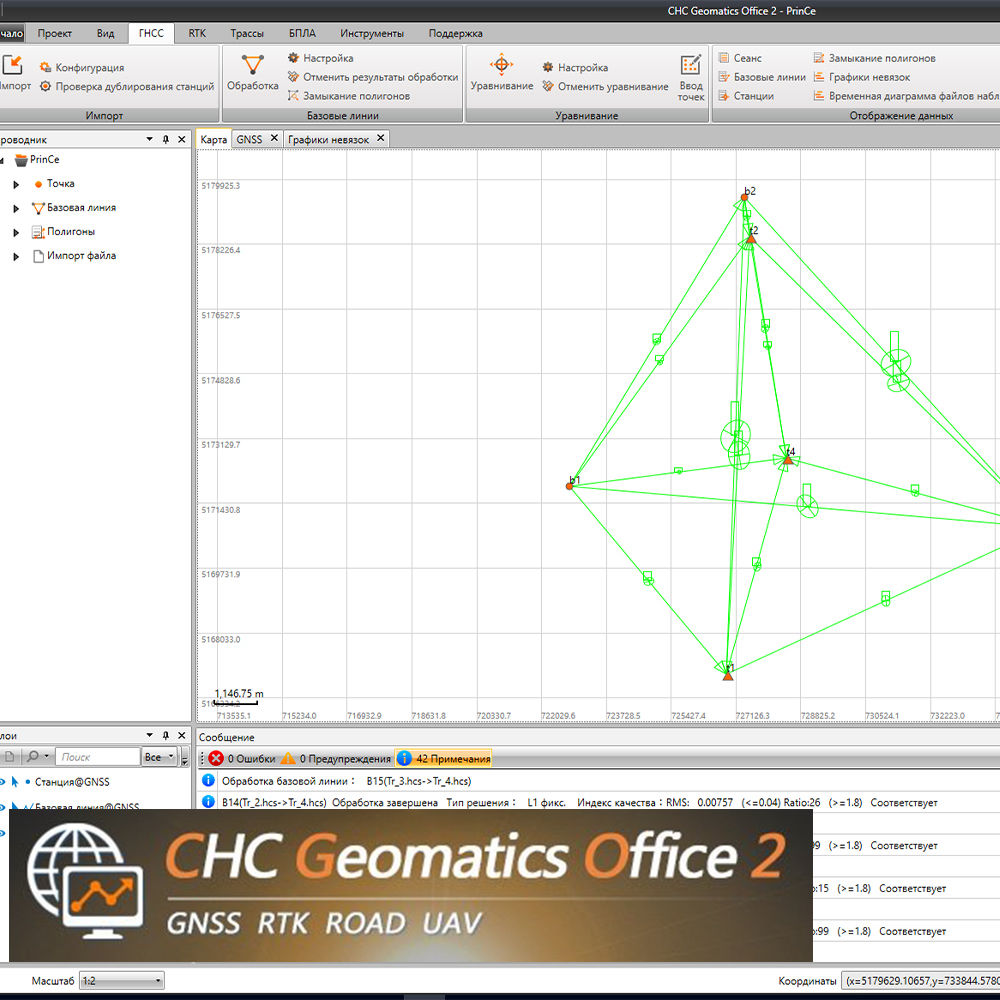Screen dimensions: 1000x1000
Task: Open the Масштаб dropdown
Action: coord(121,981)
